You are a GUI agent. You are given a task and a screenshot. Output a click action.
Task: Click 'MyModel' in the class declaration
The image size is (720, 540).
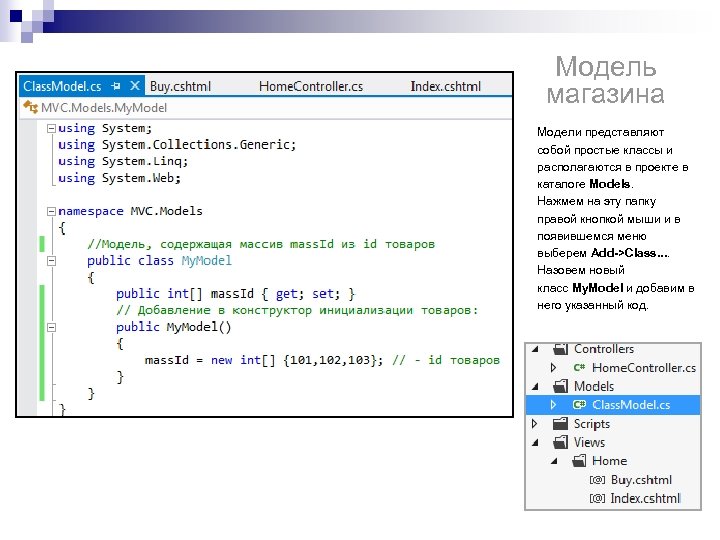point(207,261)
